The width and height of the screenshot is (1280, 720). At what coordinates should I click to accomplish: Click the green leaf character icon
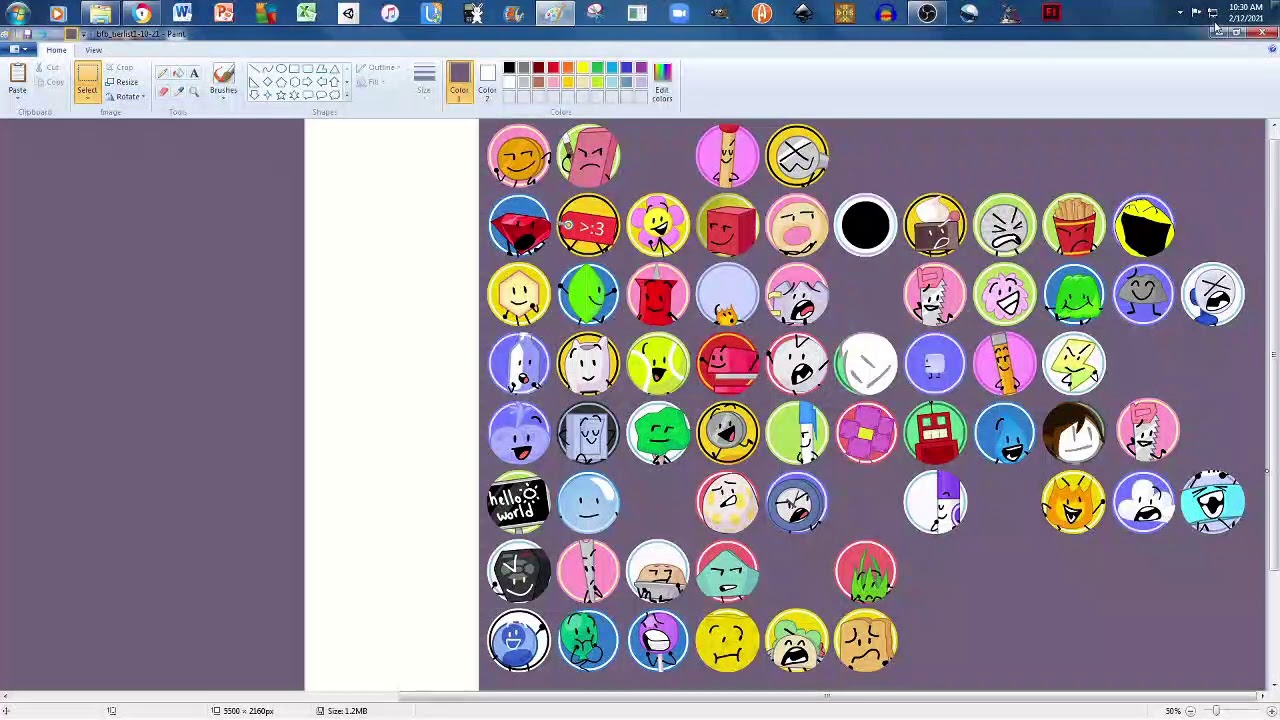(589, 294)
